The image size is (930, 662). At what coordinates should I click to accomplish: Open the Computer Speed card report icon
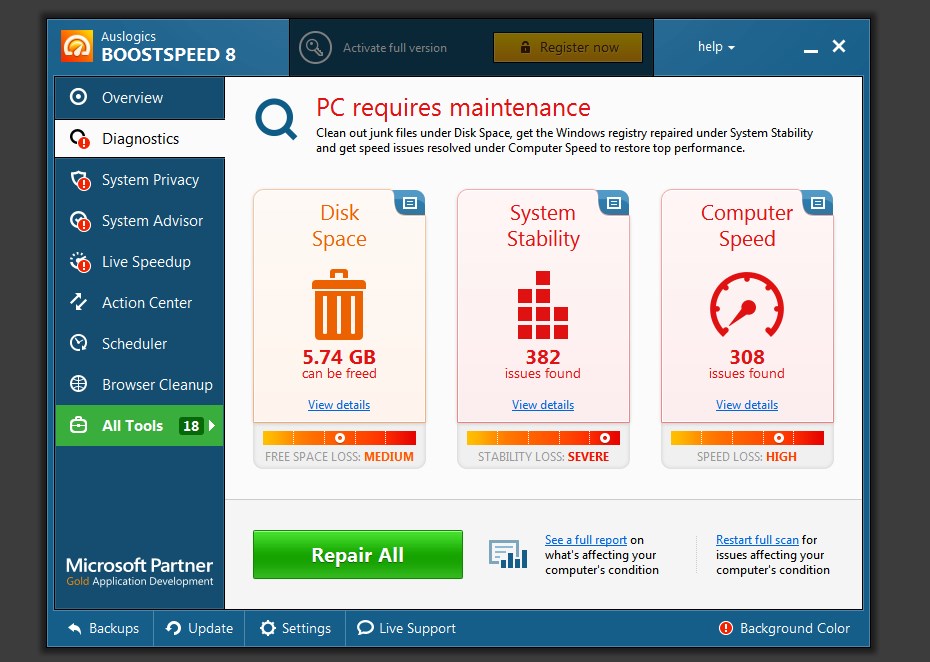coord(817,203)
